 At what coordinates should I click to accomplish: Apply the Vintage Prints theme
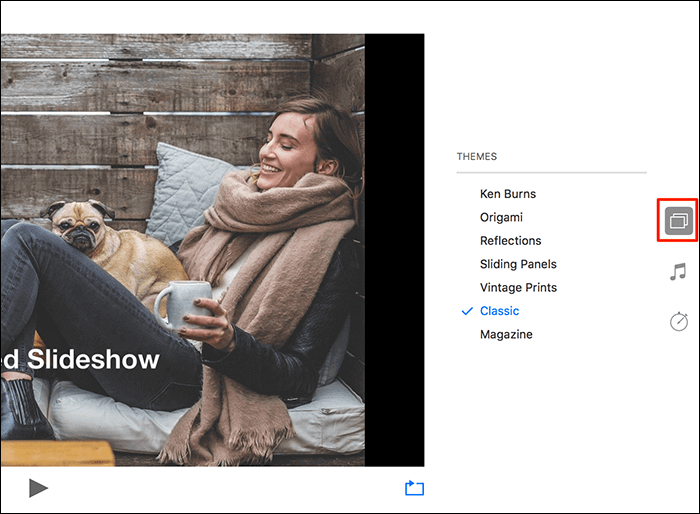coord(518,288)
